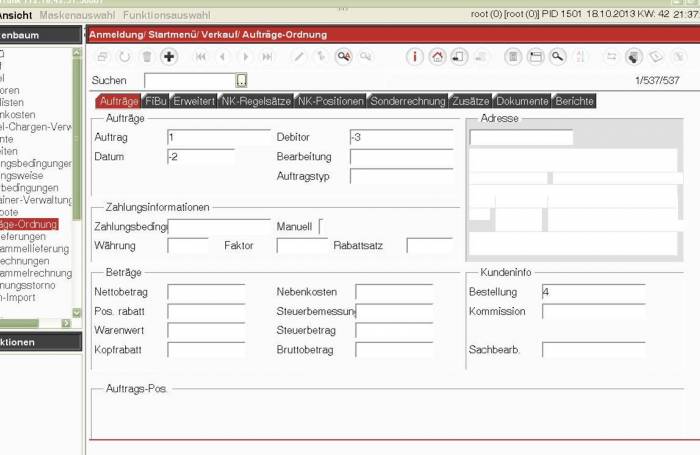Click the plus icon to add a record
The height and width of the screenshot is (455, 700).
[x=169, y=57]
